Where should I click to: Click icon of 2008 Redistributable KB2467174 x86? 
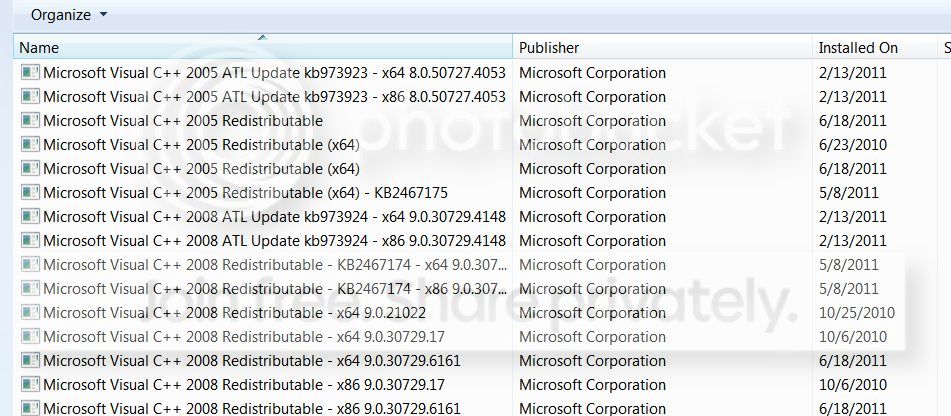pyautogui.click(x=30, y=289)
